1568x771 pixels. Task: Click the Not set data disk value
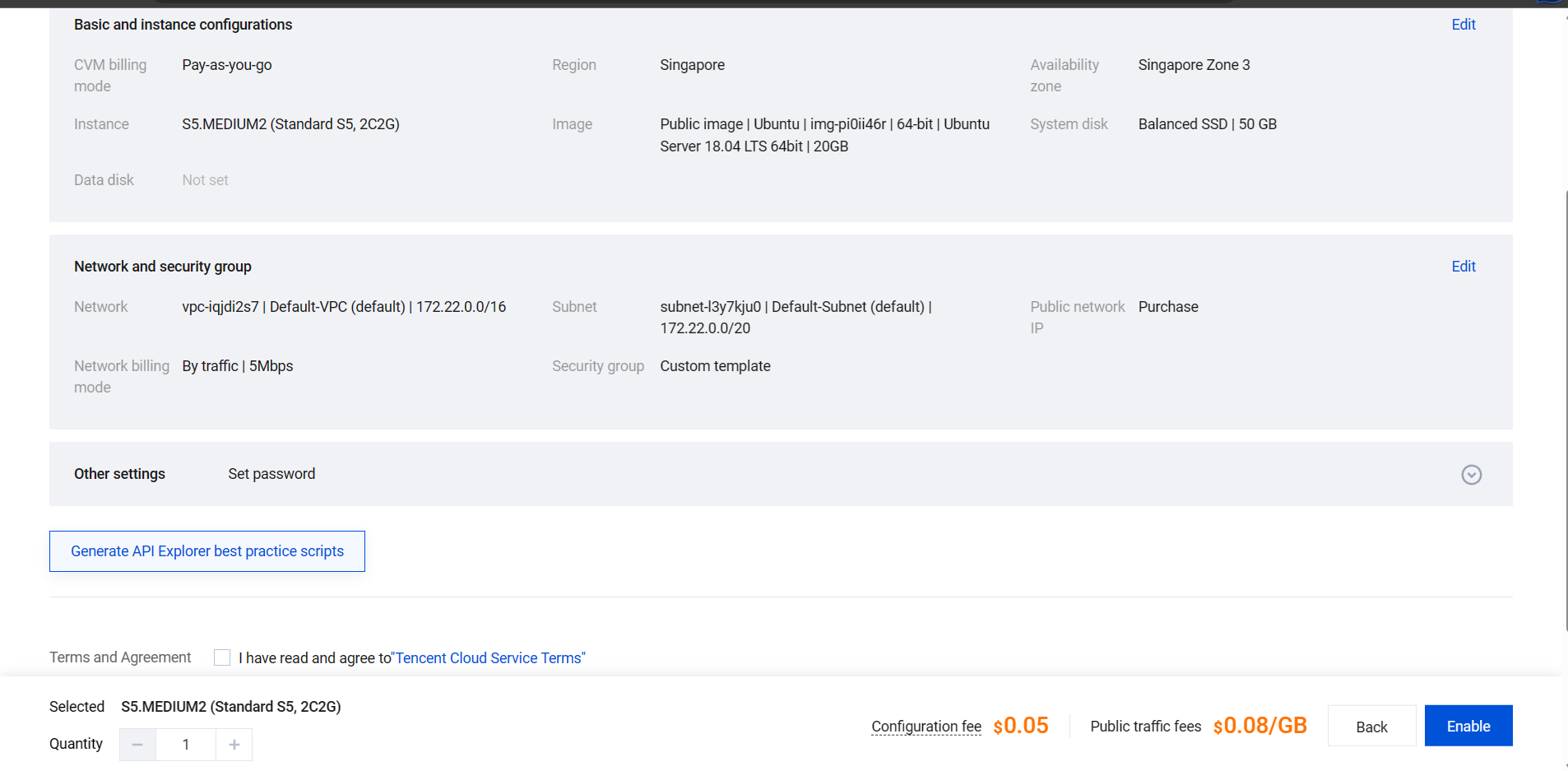tap(205, 180)
